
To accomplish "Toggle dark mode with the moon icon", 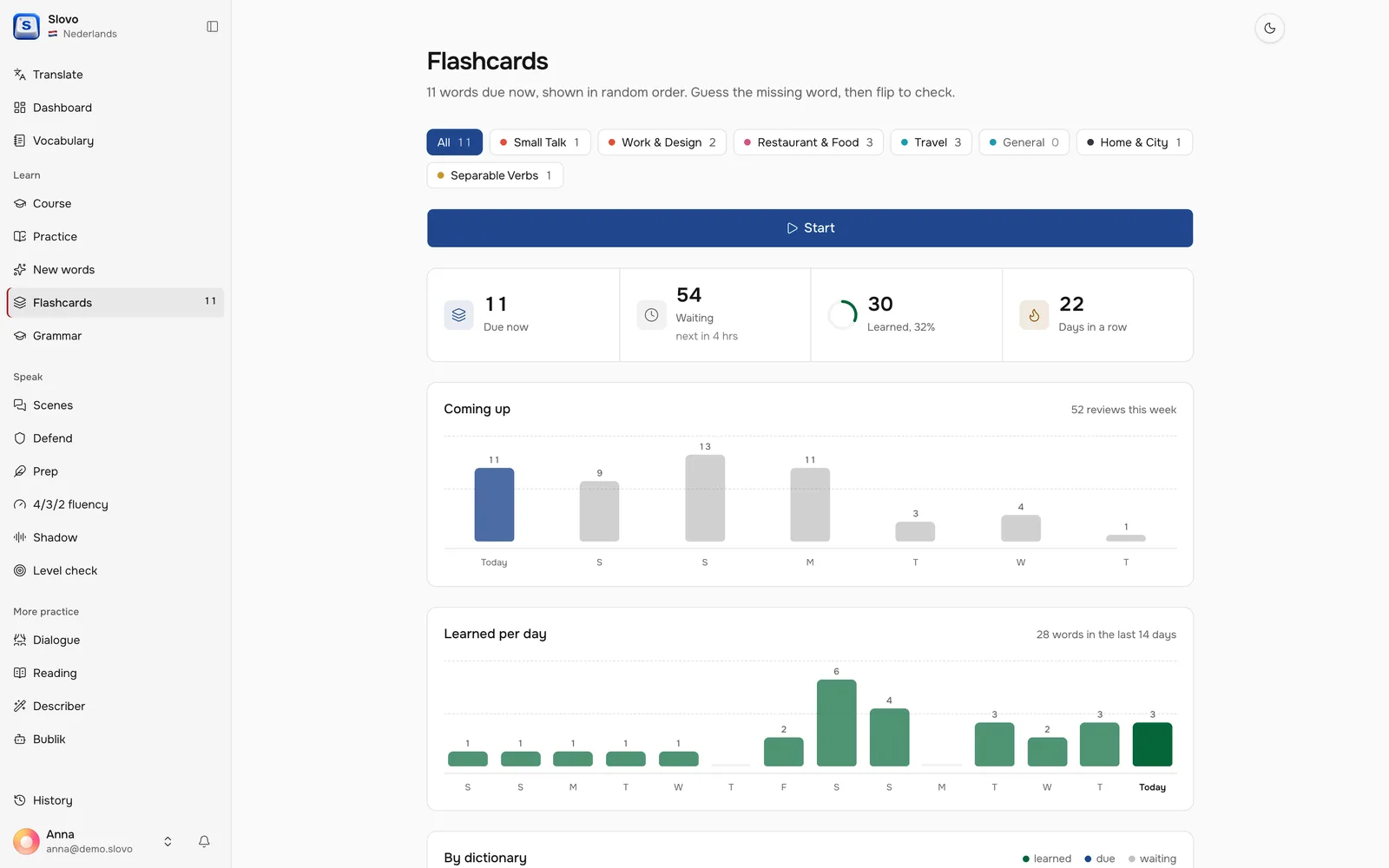I will tap(1269, 29).
